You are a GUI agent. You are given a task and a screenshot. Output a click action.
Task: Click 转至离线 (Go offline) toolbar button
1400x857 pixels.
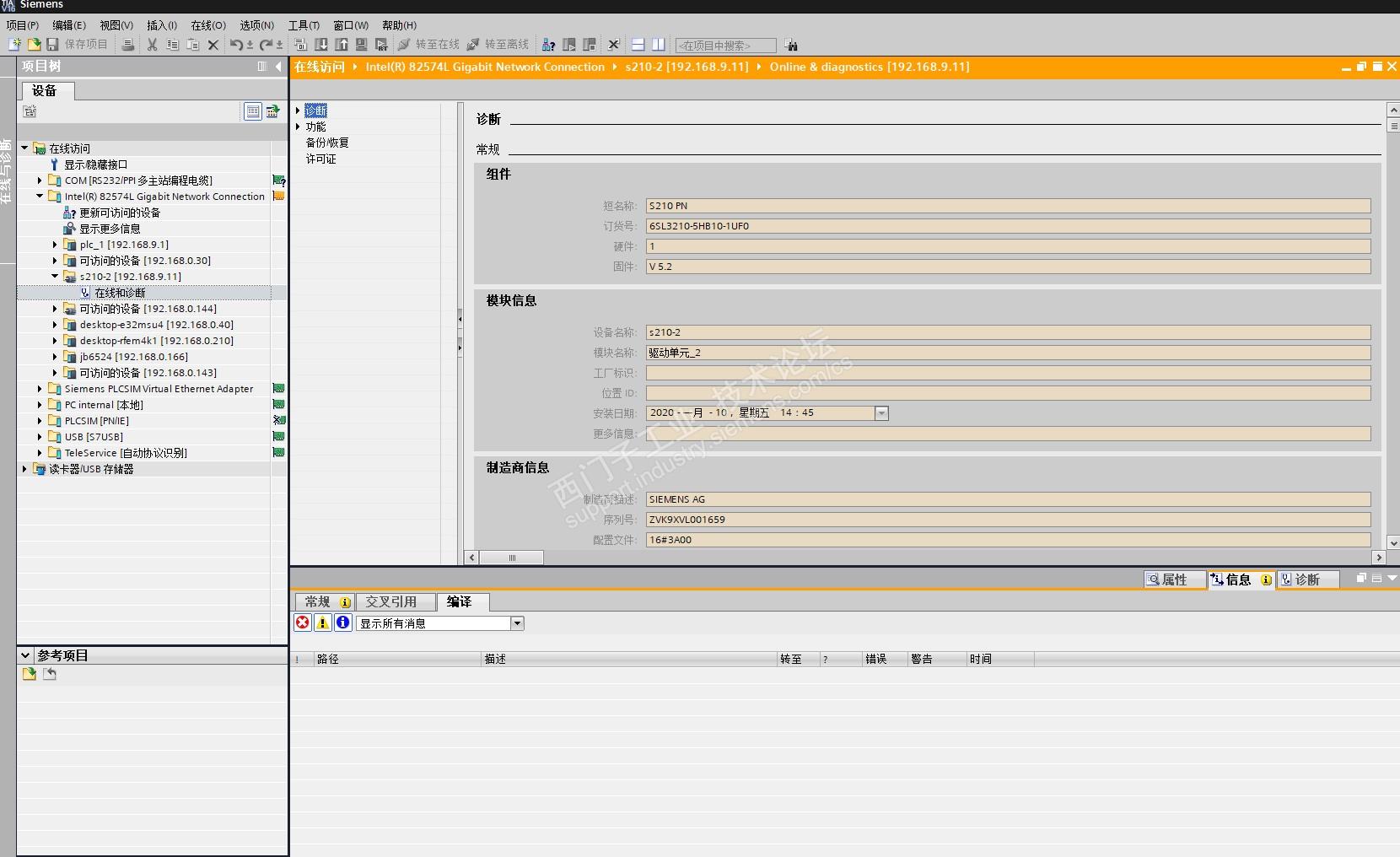498,45
